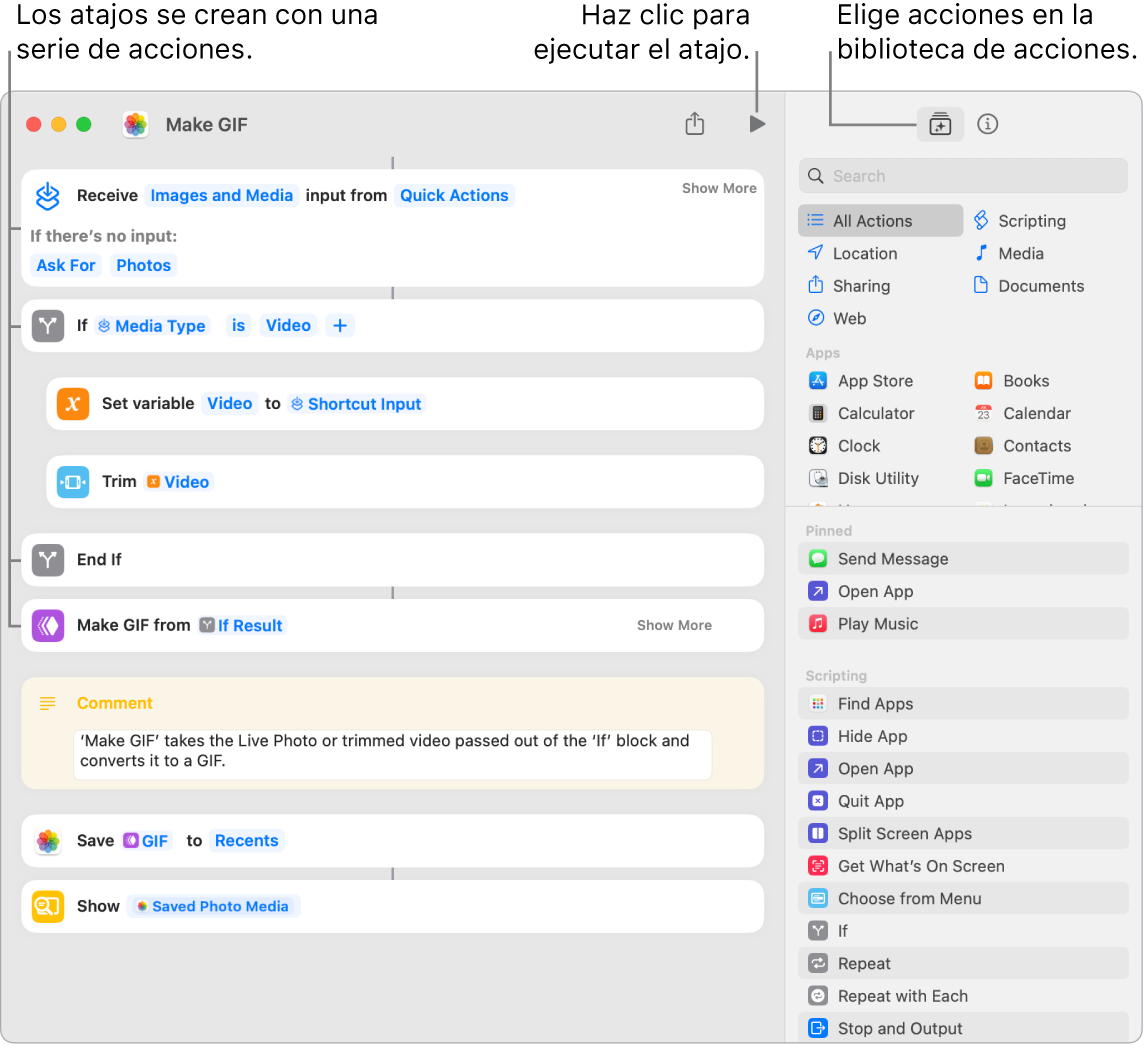Viewport: 1144px width, 1048px height.
Task: Show shortcut details with info icon
Action: (x=987, y=124)
